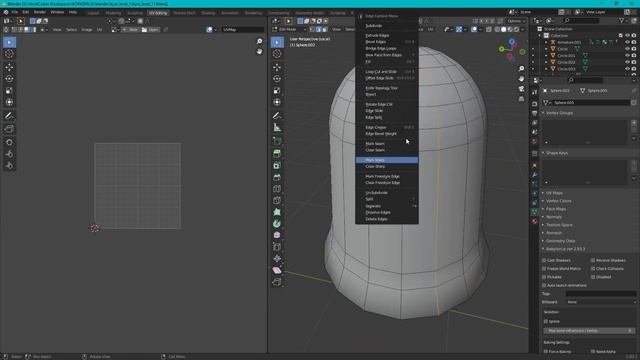
Task: Hide Circle.001 with its eye icon
Action: (627, 56)
